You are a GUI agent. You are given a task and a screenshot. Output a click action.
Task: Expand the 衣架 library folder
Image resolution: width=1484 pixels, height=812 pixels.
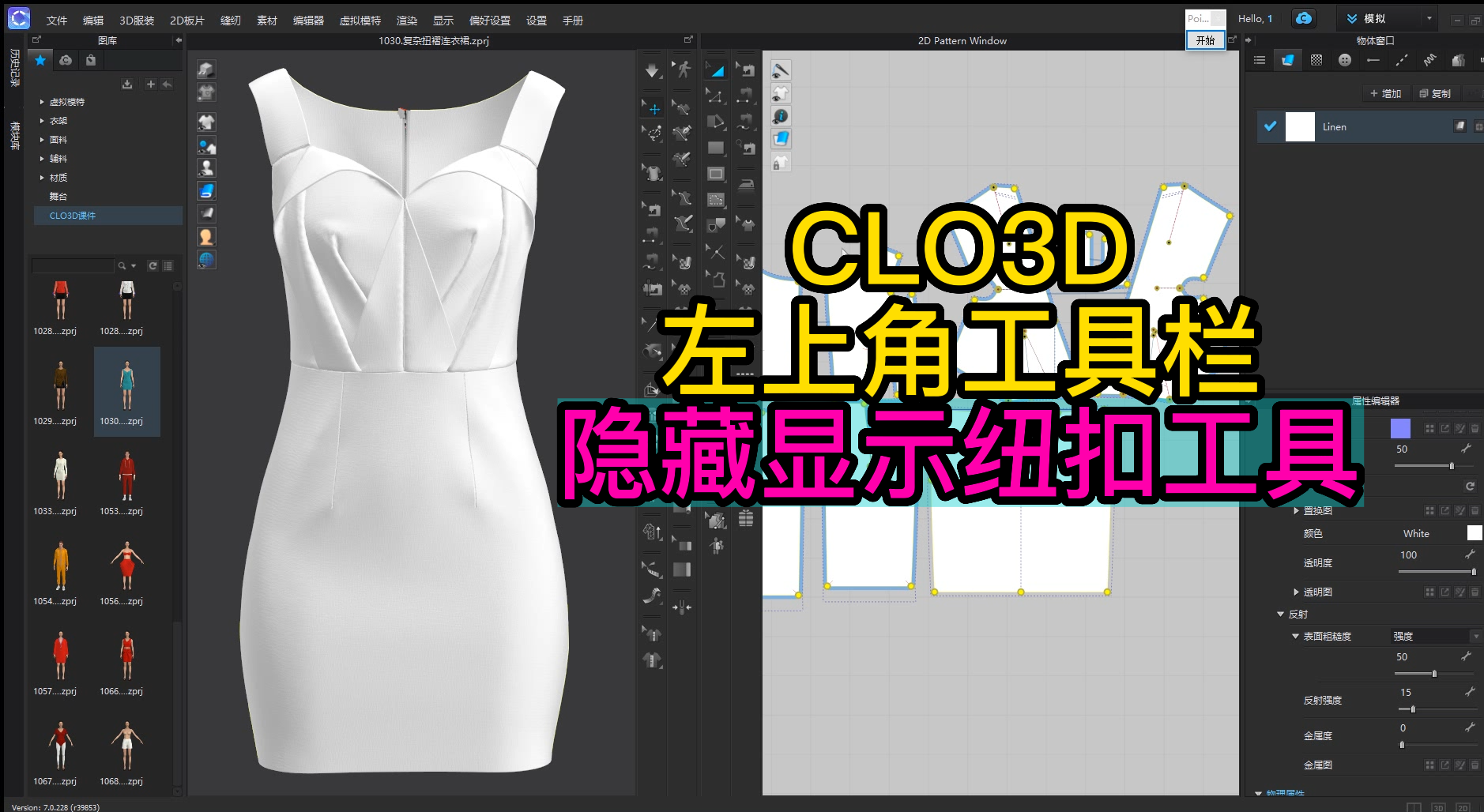[42, 121]
